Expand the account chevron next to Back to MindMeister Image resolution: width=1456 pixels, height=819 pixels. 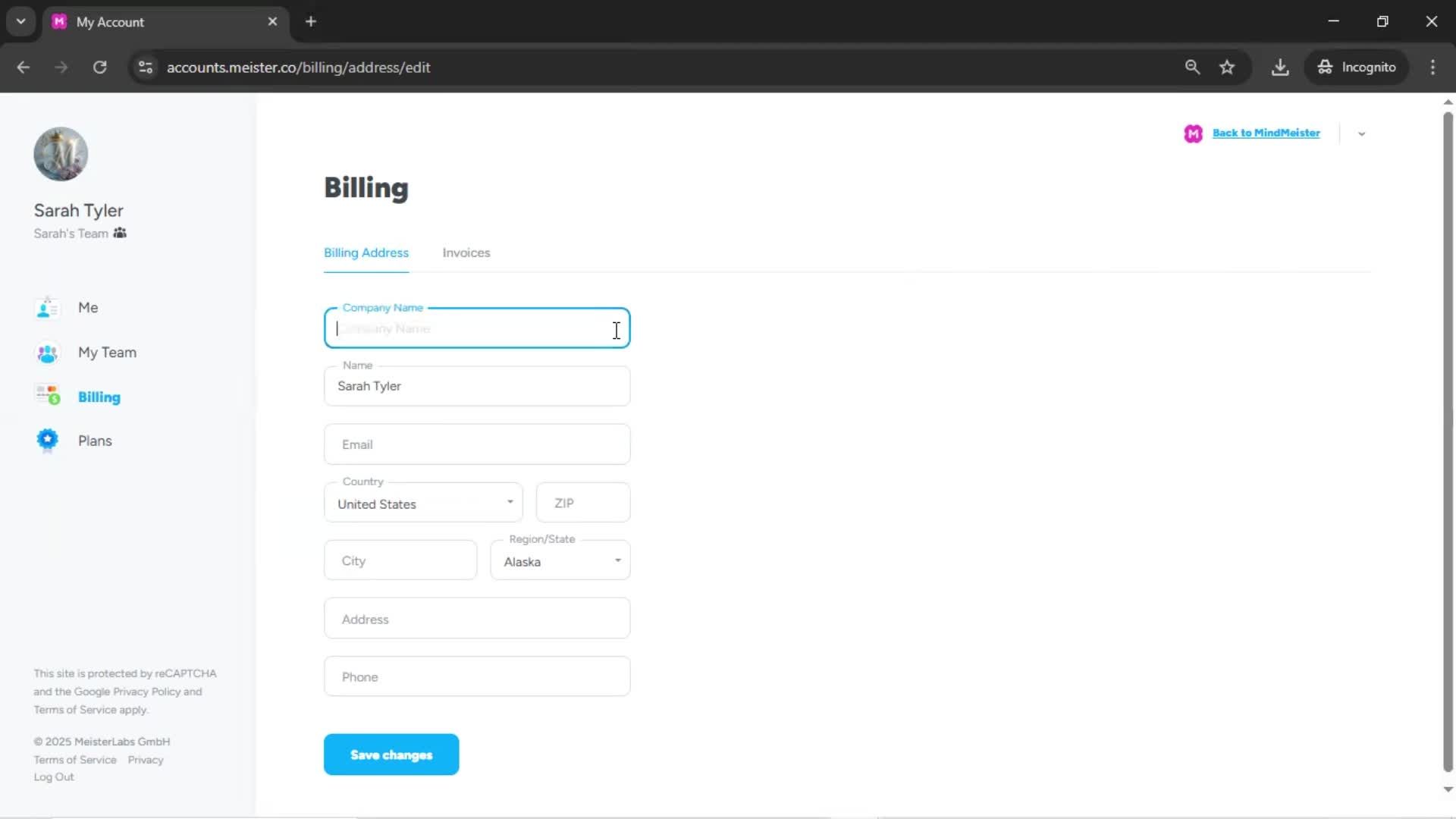1361,134
